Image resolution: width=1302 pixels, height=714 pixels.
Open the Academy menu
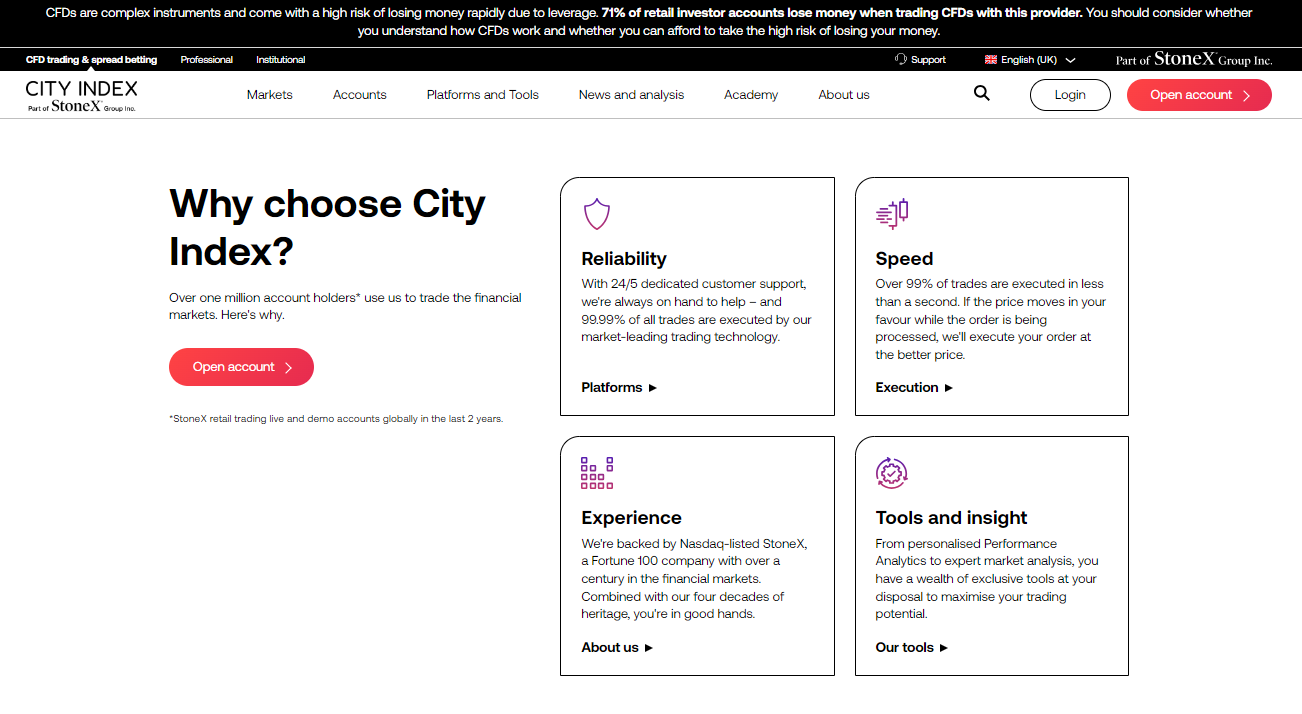coord(750,94)
